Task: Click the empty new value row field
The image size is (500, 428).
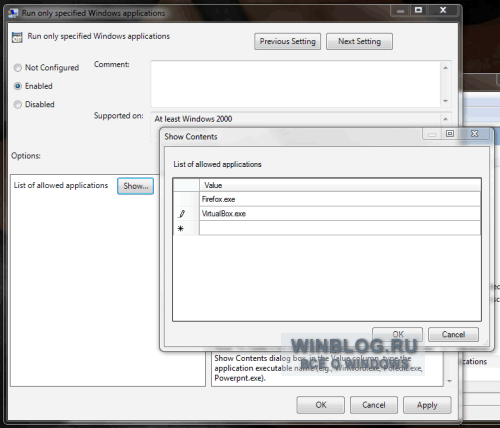Action: coord(340,228)
